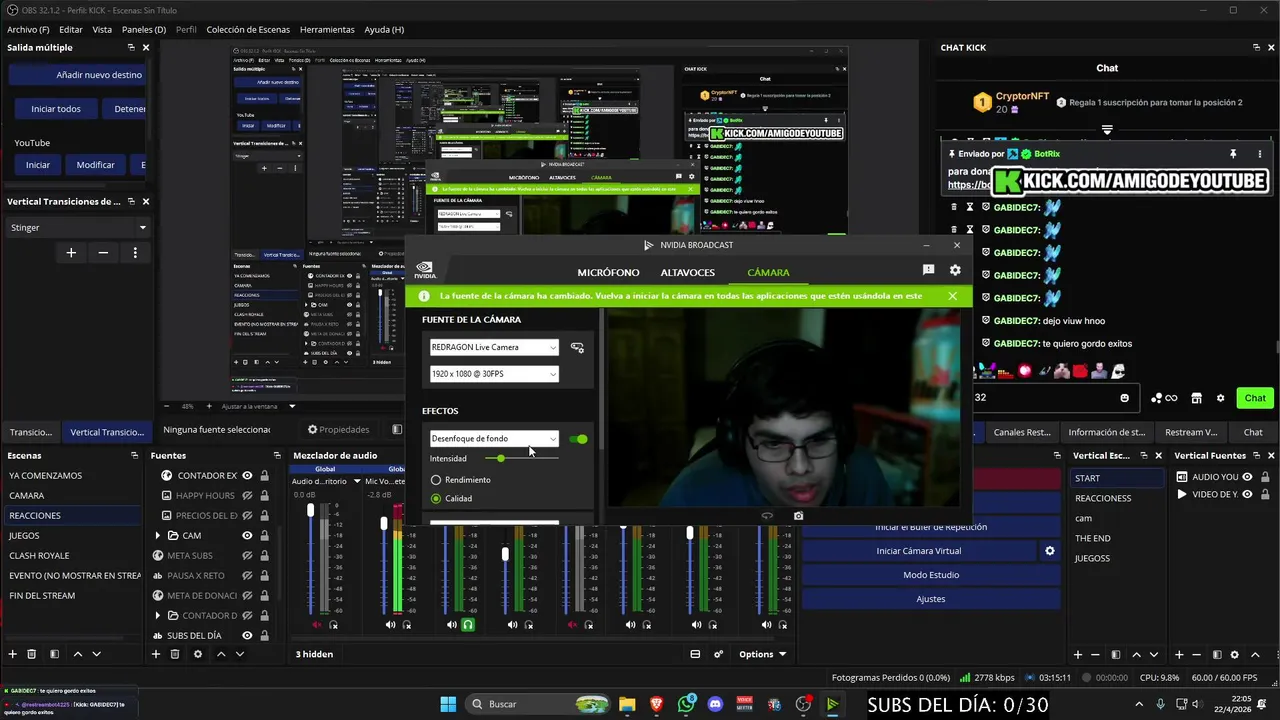Open source gear in Vertical Fuentes toolbar
Viewport: 1280px width, 720px height.
pos(1234,654)
